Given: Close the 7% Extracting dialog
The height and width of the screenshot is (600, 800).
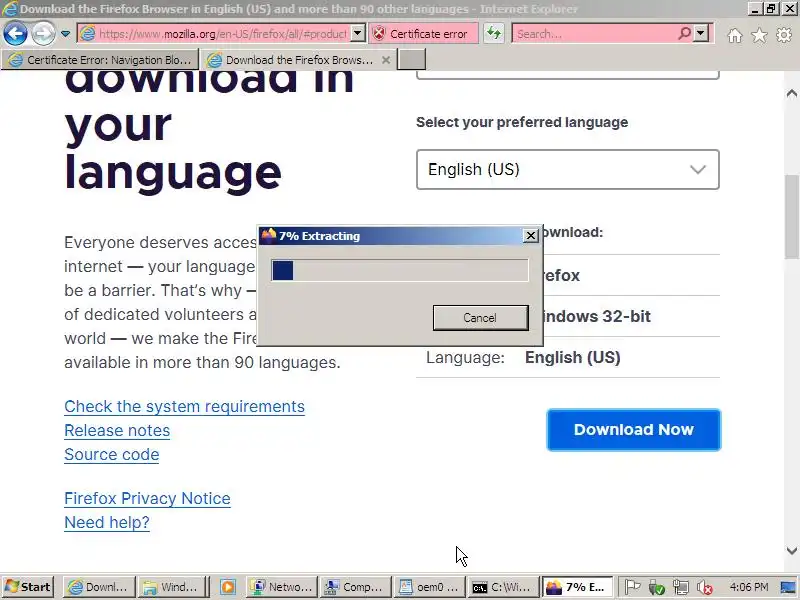Looking at the screenshot, I should 531,236.
